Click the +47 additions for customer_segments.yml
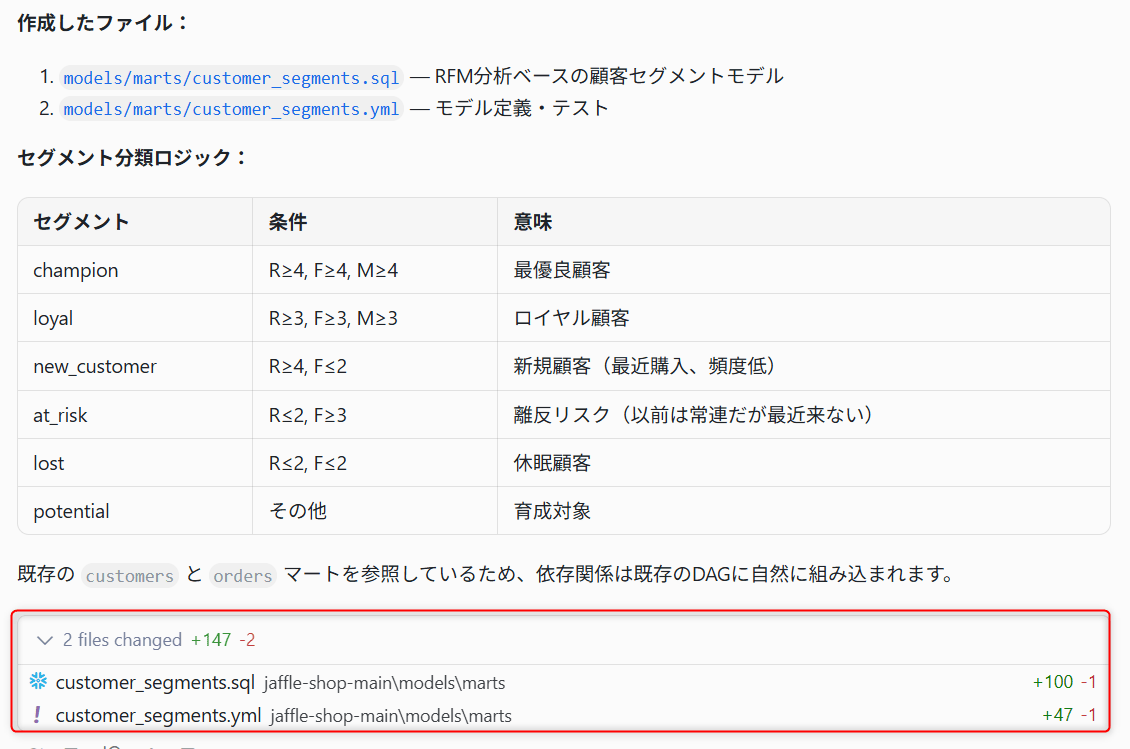This screenshot has height=749, width=1130. tap(1058, 715)
